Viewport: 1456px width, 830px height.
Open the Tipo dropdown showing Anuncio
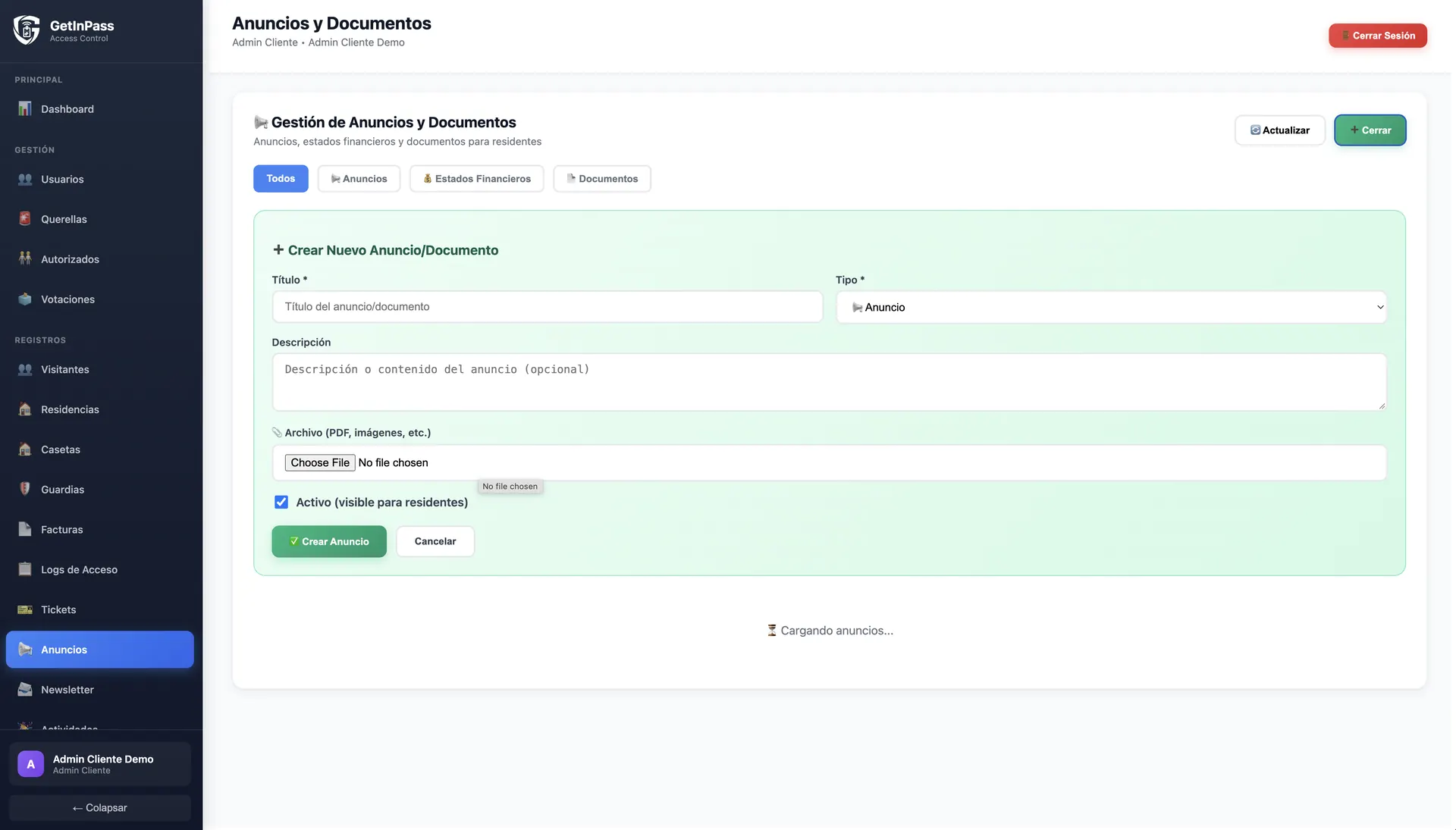1111,307
